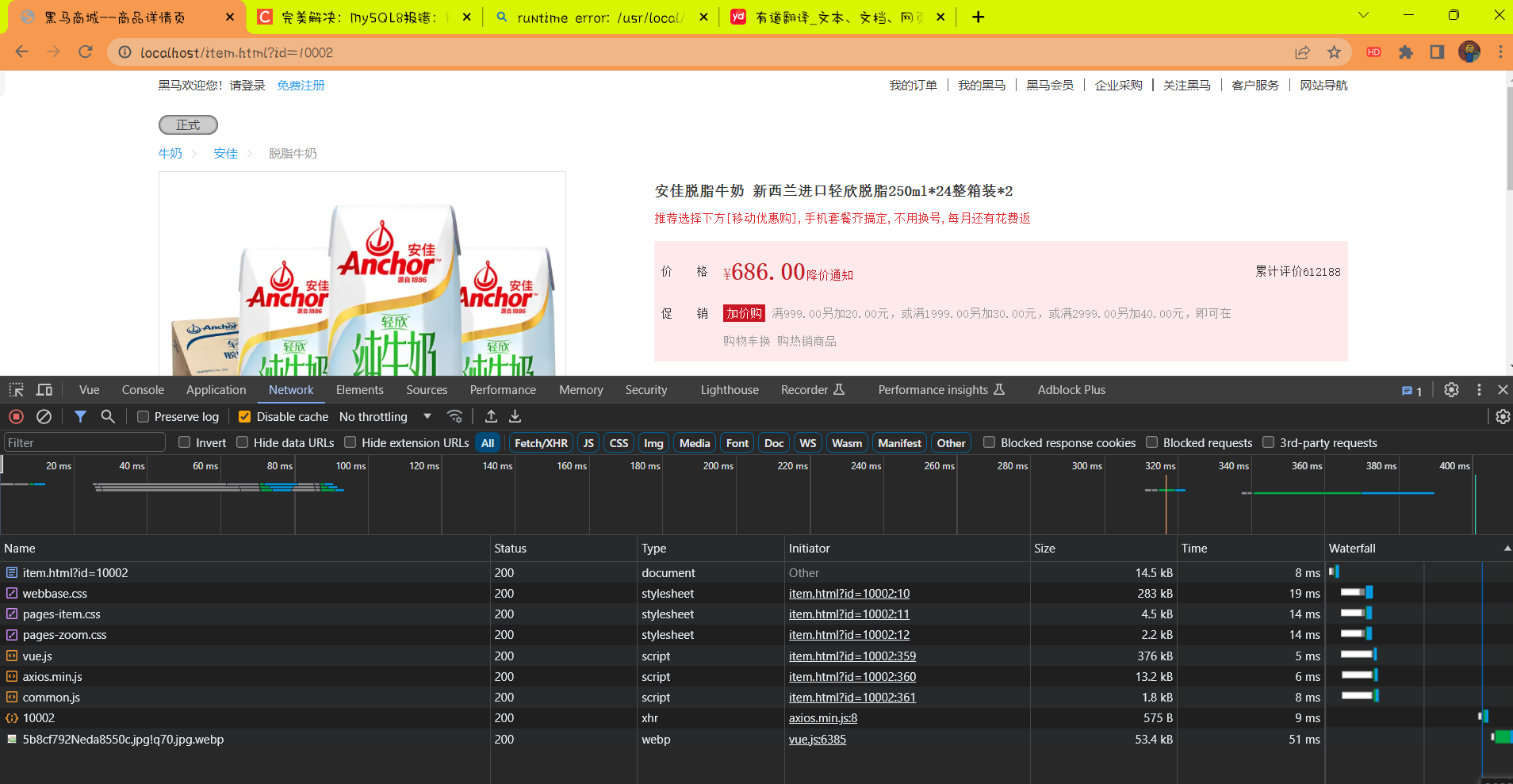Click the Size column header
This screenshot has width=1513, height=784.
(x=1103, y=549)
